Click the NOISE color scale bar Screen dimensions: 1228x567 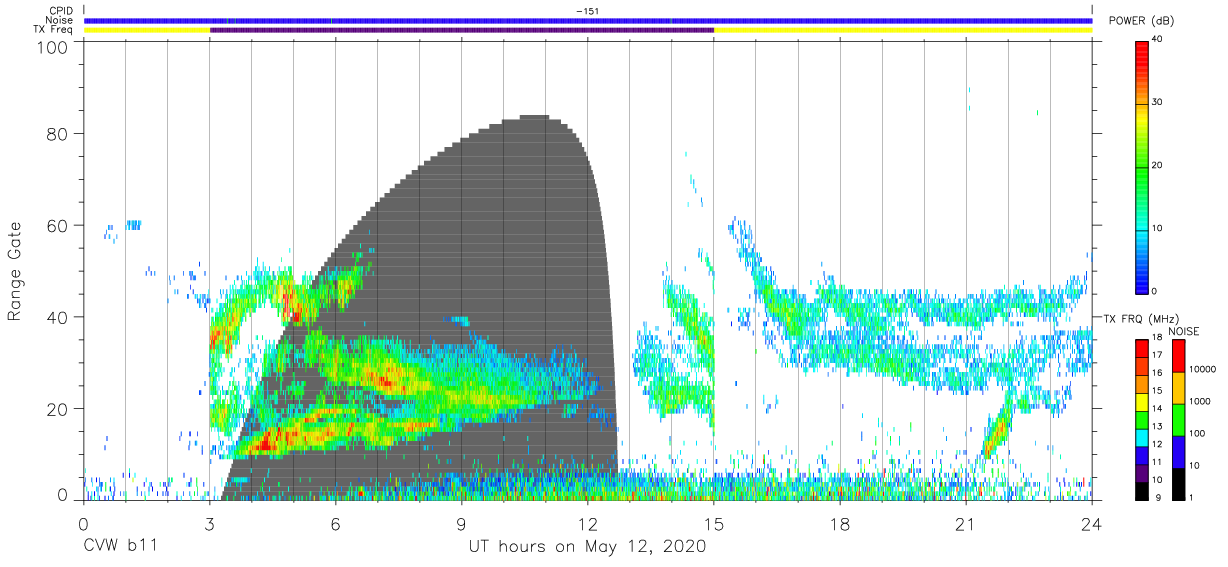(x=1178, y=418)
